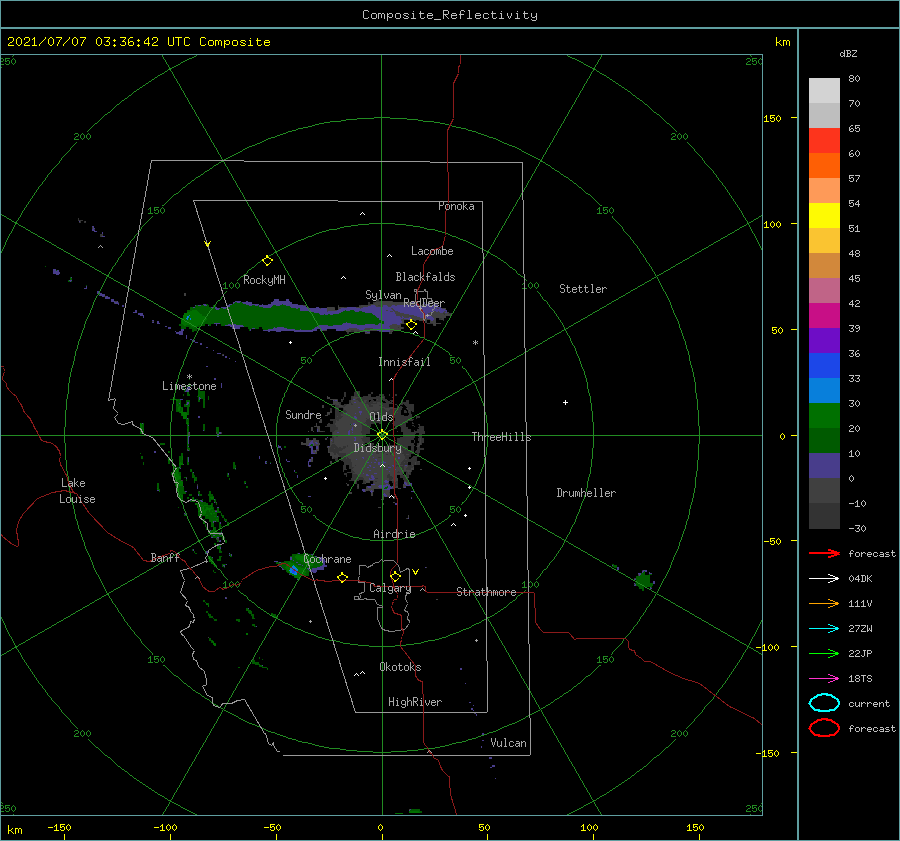Click the Composite_Reflectivity title
The width and height of the screenshot is (900, 841).
pos(450,15)
